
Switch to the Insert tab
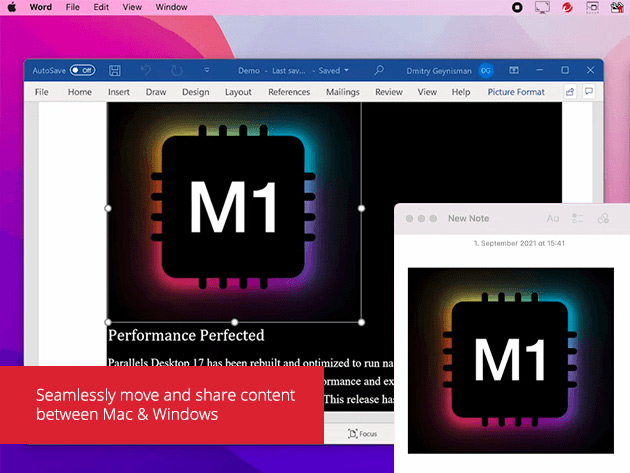[119, 92]
